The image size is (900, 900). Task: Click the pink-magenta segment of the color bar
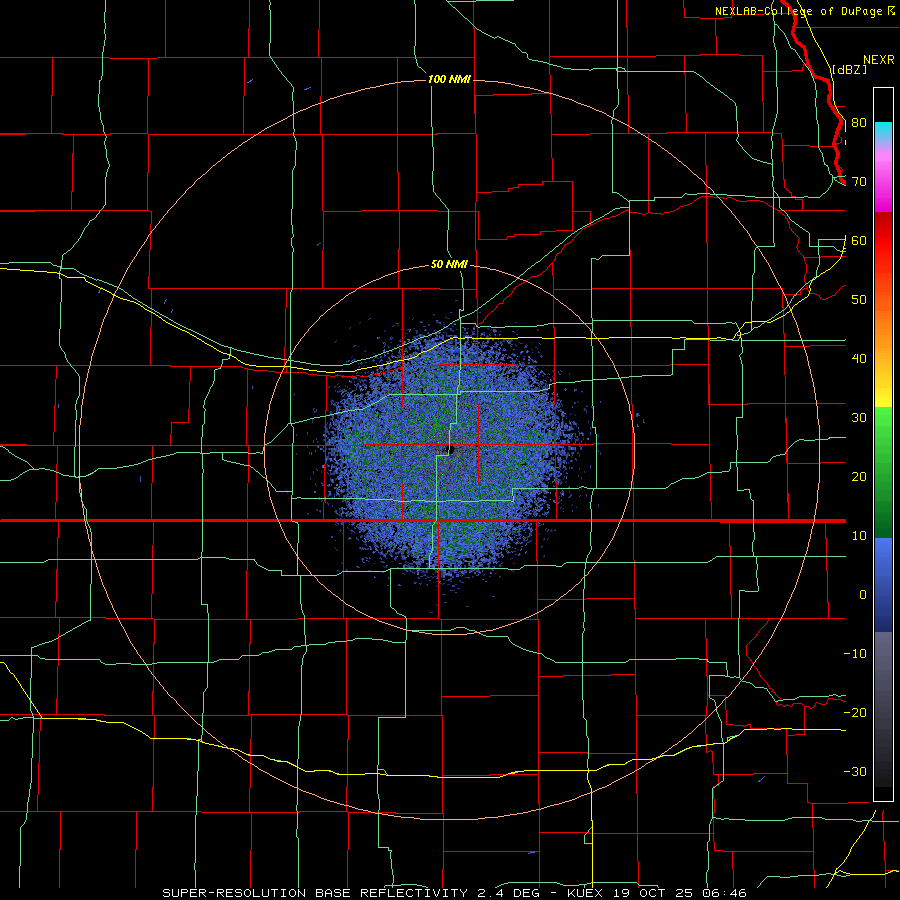pos(883,179)
